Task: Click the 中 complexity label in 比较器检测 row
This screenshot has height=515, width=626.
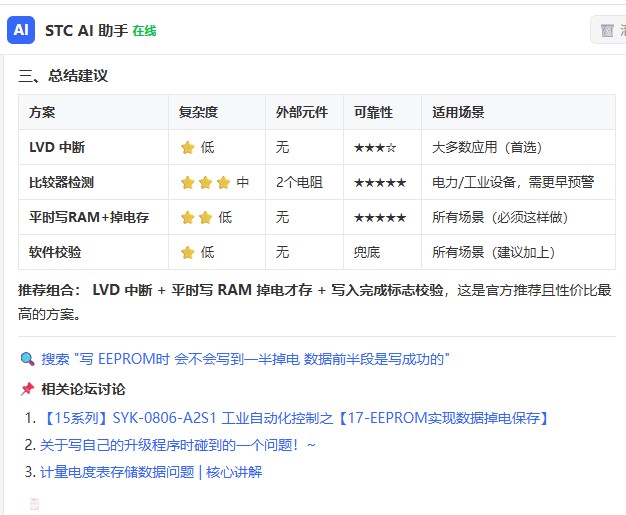Action: 243,182
